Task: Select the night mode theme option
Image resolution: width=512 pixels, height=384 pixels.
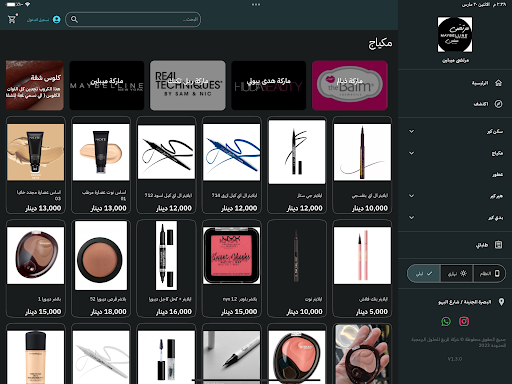Action: pos(424,274)
